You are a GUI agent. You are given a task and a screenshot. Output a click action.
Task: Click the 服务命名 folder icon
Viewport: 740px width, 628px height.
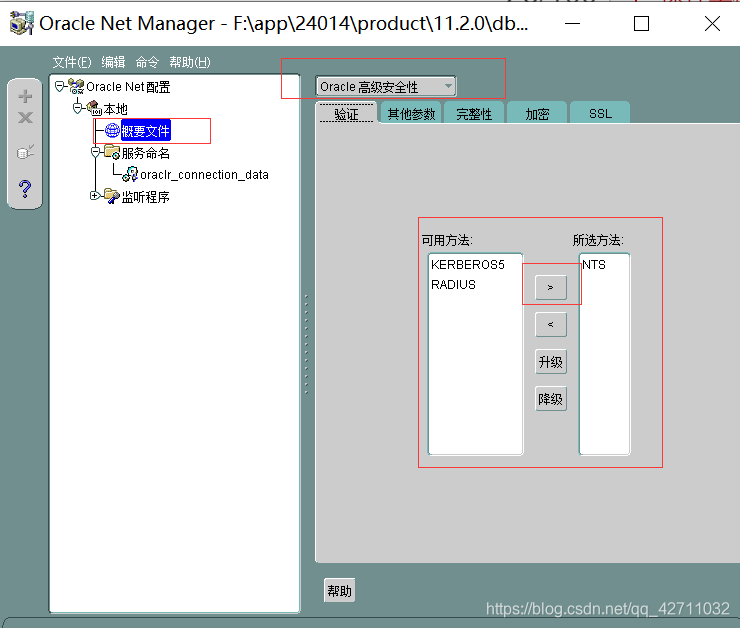(x=112, y=152)
